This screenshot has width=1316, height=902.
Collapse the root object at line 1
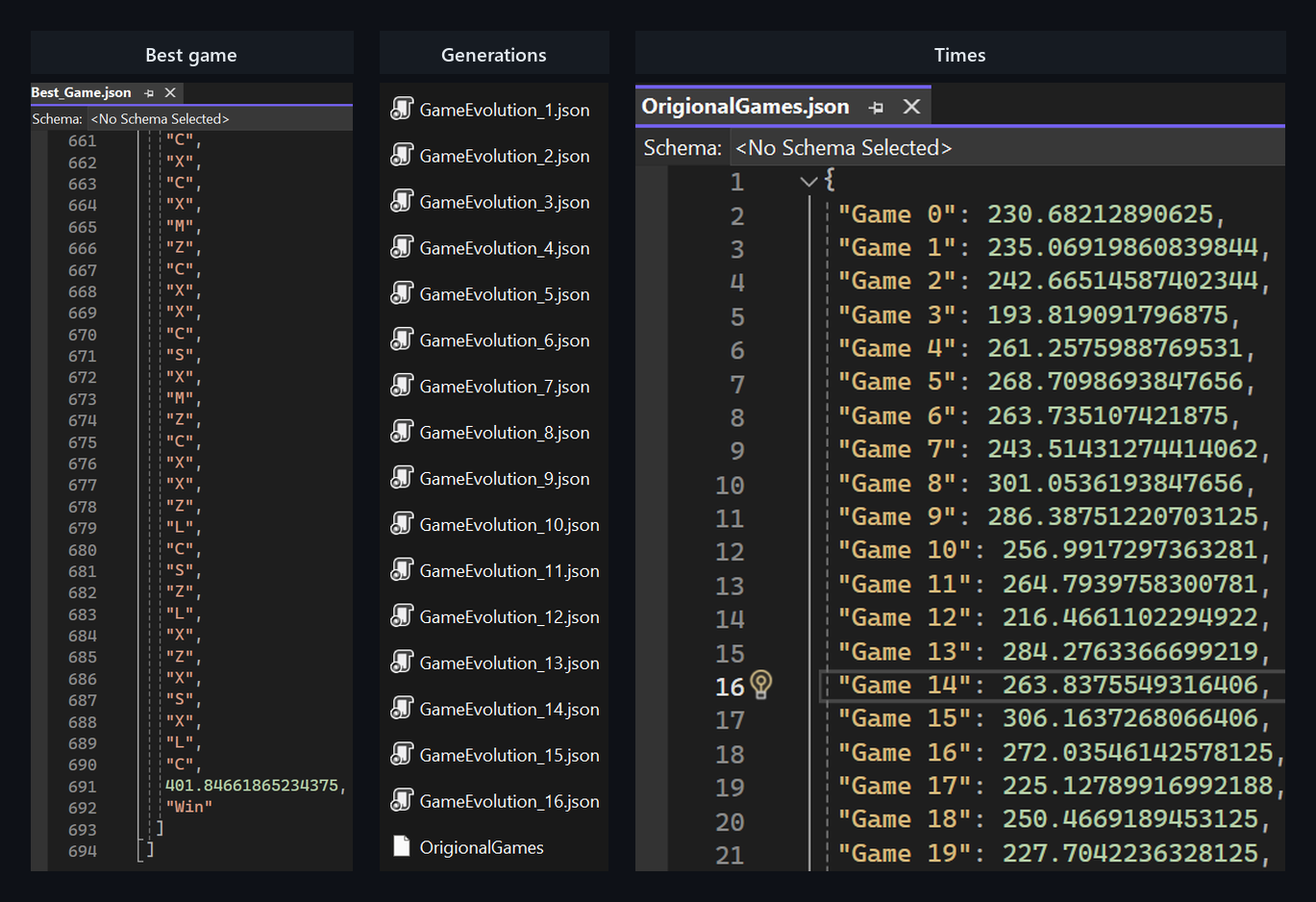coord(808,181)
